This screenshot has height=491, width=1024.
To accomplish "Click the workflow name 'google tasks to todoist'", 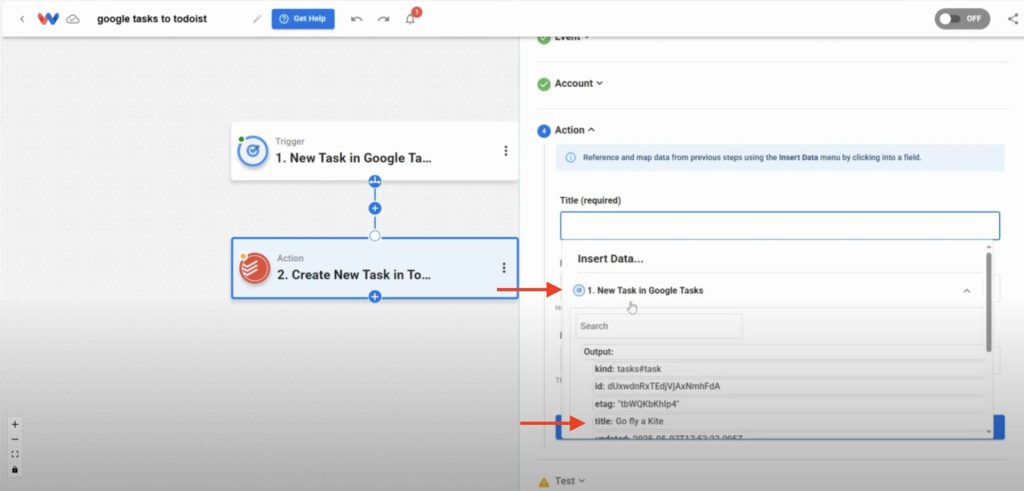I will [152, 19].
